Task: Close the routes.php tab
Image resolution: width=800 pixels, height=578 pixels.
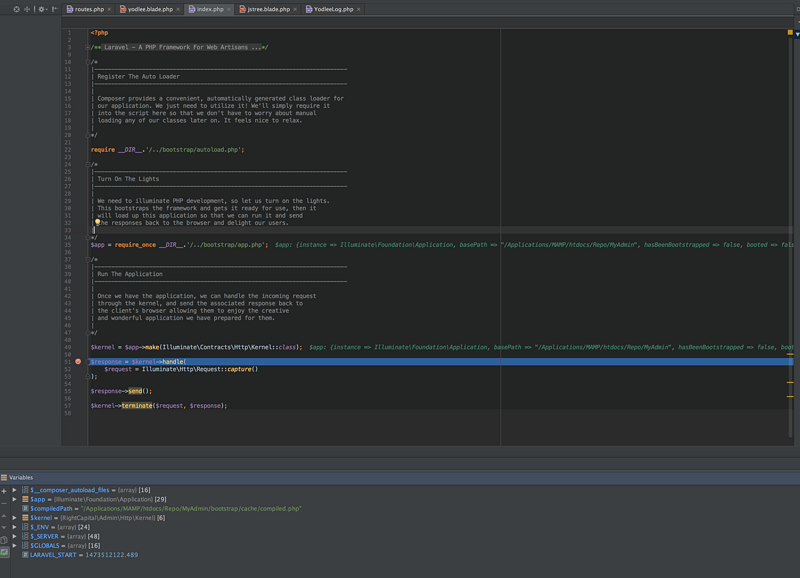Action: point(109,9)
